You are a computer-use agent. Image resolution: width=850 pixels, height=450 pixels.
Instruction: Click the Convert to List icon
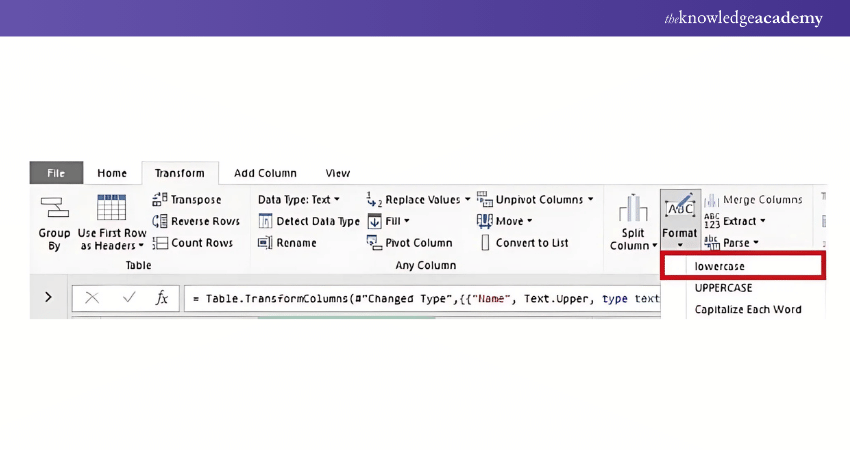click(x=485, y=243)
